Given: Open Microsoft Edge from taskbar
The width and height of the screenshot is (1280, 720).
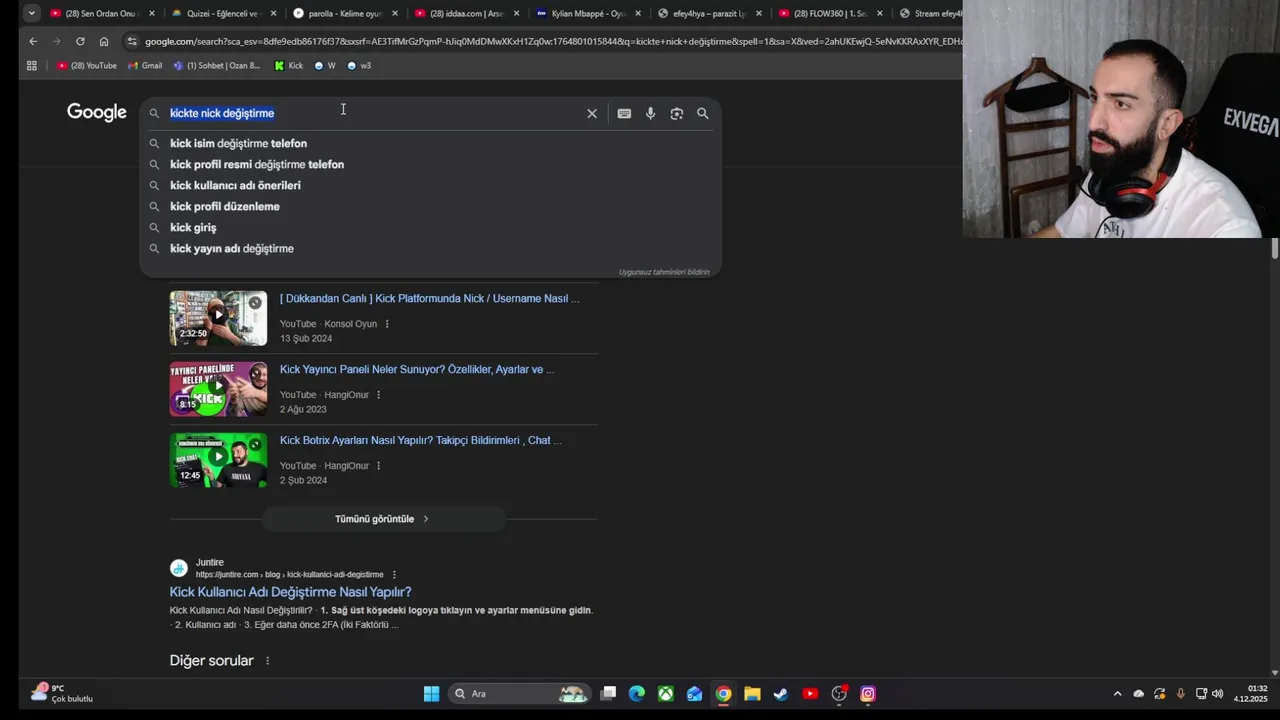Looking at the screenshot, I should click(637, 693).
